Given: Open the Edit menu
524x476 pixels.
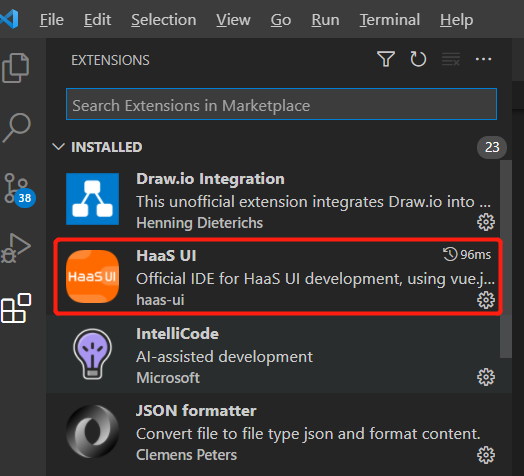Looking at the screenshot, I should click(97, 20).
